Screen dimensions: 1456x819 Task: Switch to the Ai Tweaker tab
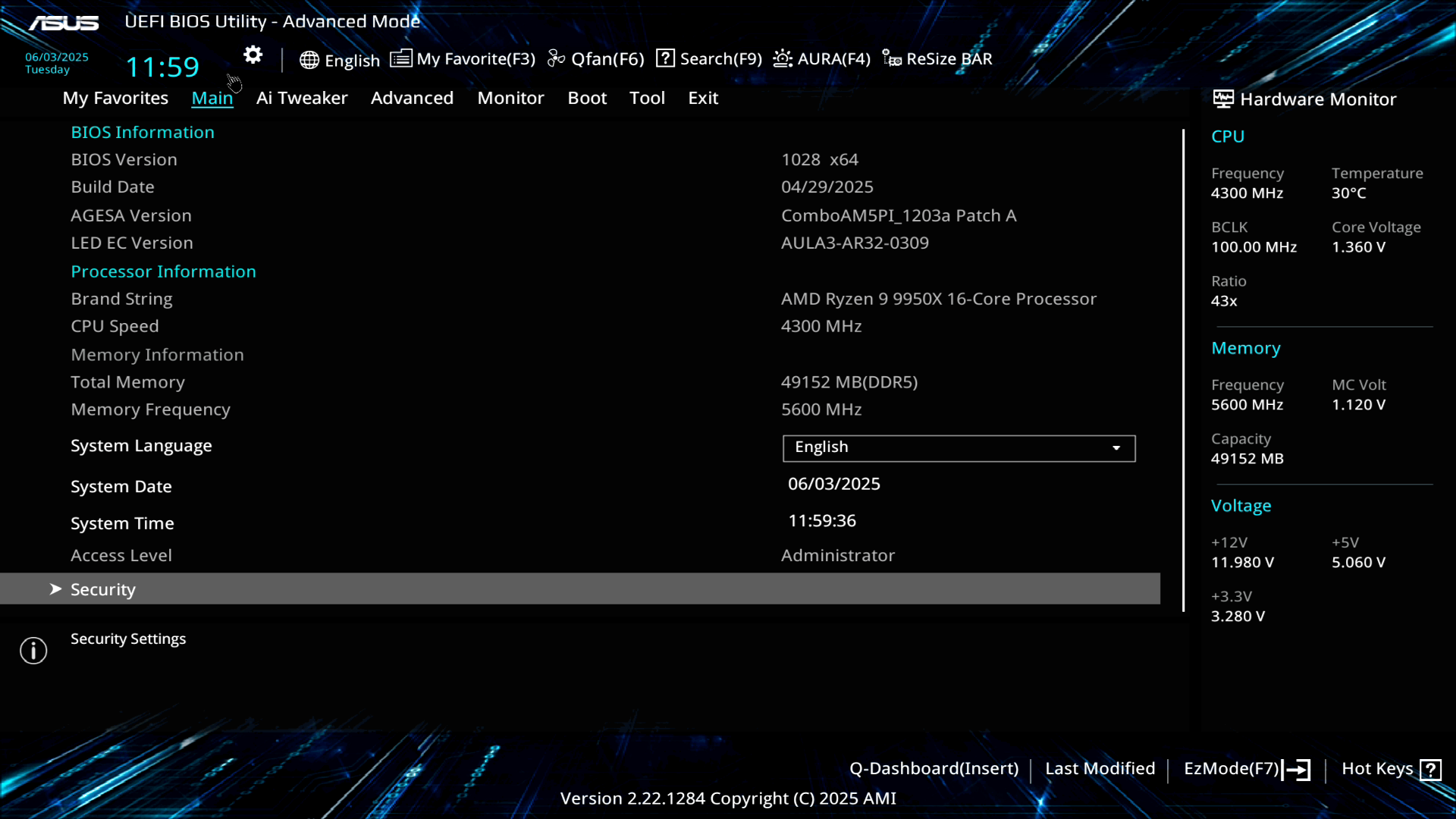pyautogui.click(x=301, y=98)
